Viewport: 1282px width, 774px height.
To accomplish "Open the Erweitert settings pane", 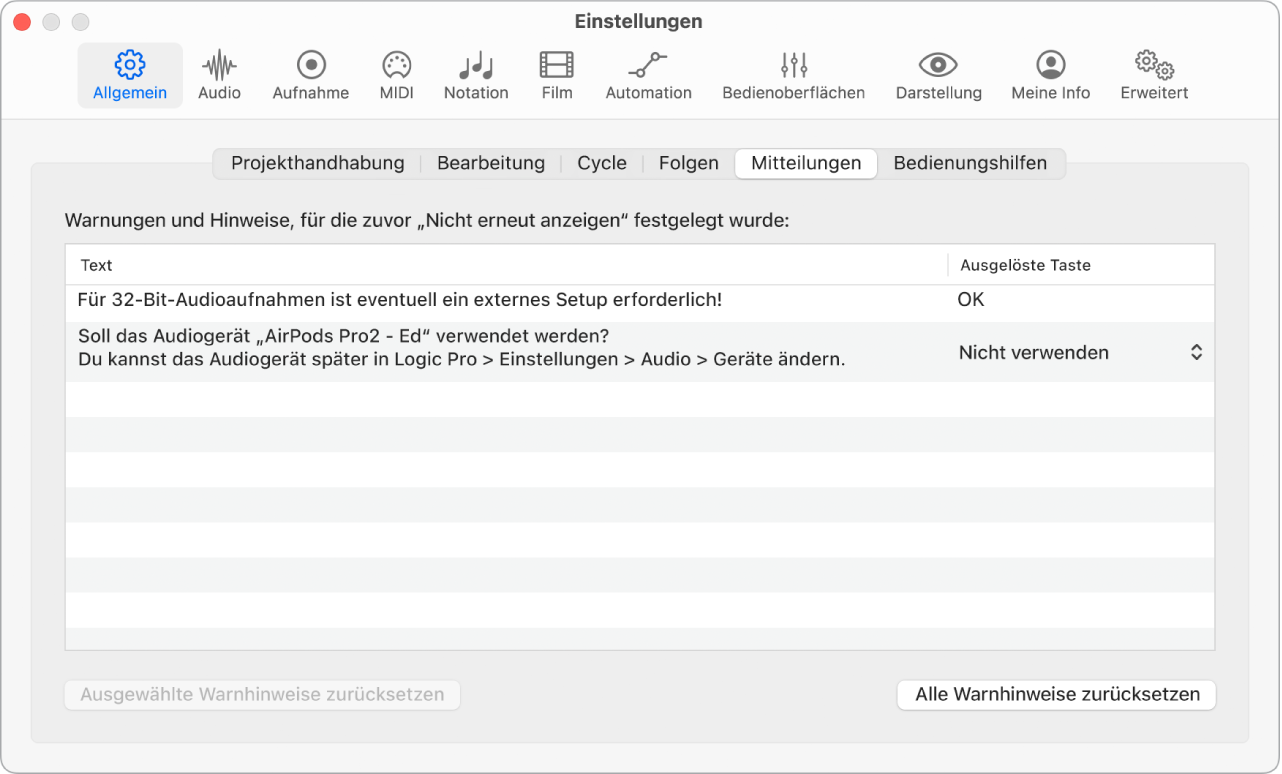I will tap(1154, 76).
